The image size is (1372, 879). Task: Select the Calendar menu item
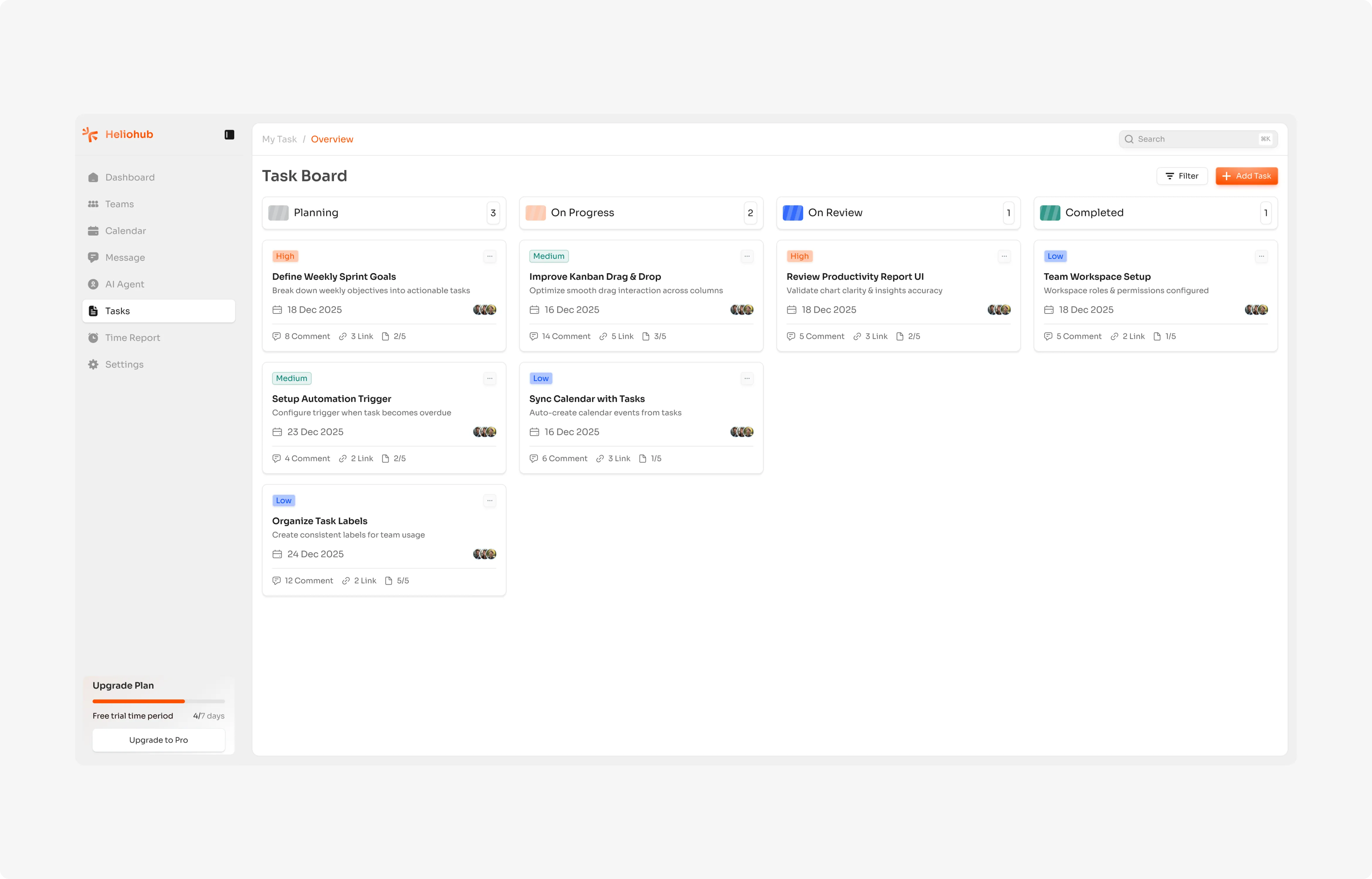(125, 231)
